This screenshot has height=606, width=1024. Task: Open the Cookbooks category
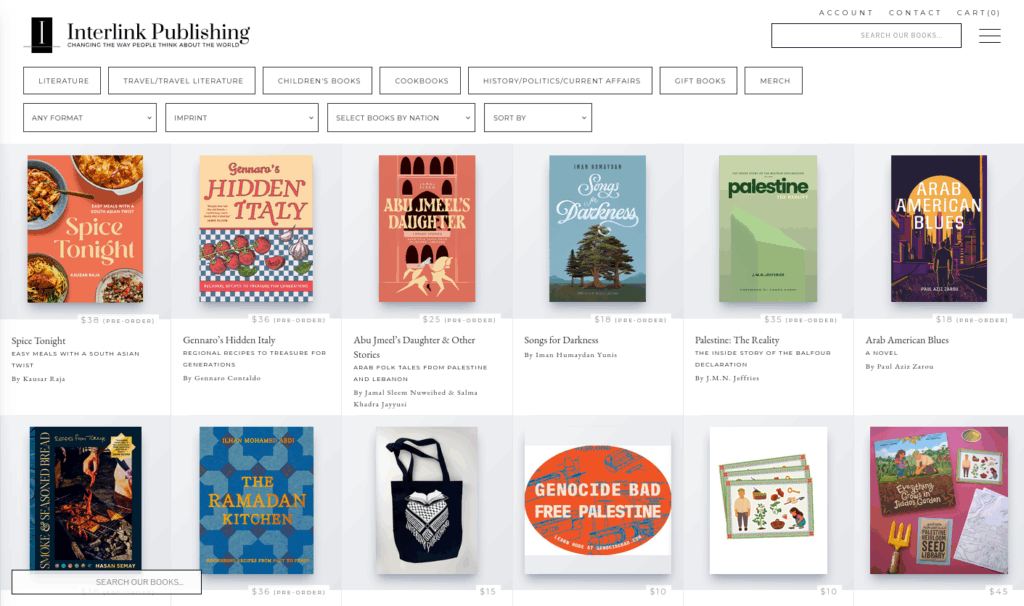point(420,81)
